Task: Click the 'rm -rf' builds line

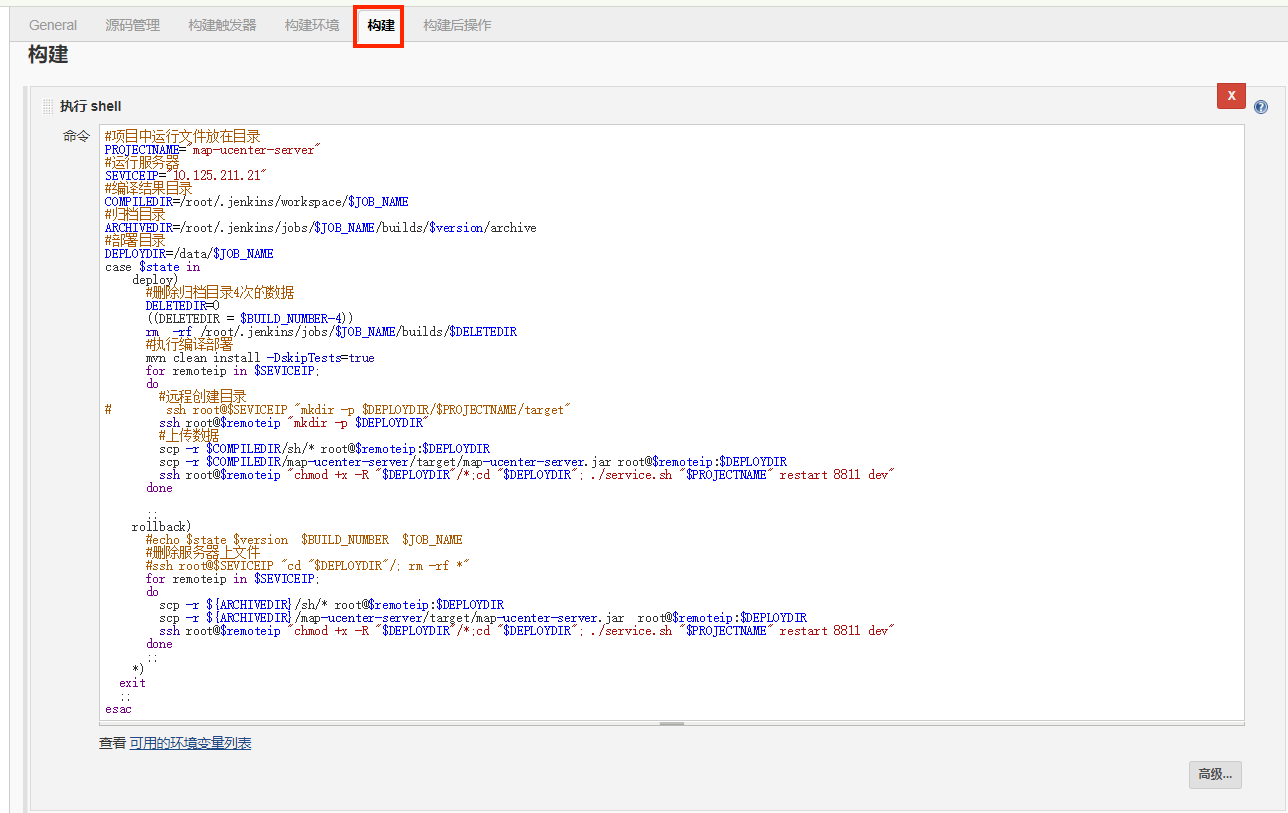Action: coord(331,332)
